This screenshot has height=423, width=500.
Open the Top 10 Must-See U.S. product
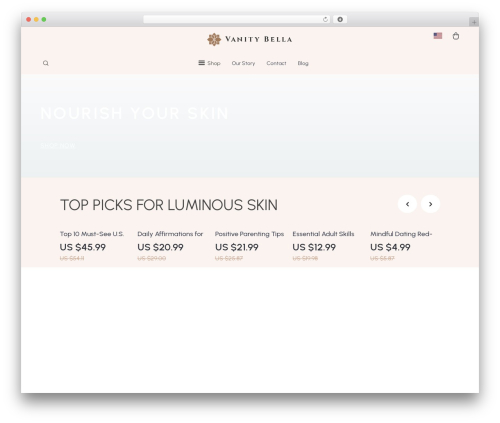click(92, 234)
